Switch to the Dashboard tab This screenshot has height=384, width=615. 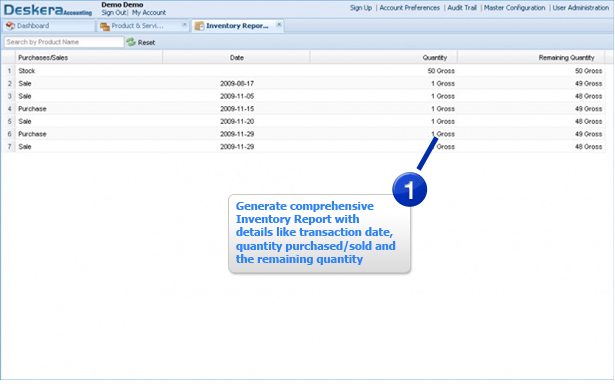pyautogui.click(x=33, y=26)
